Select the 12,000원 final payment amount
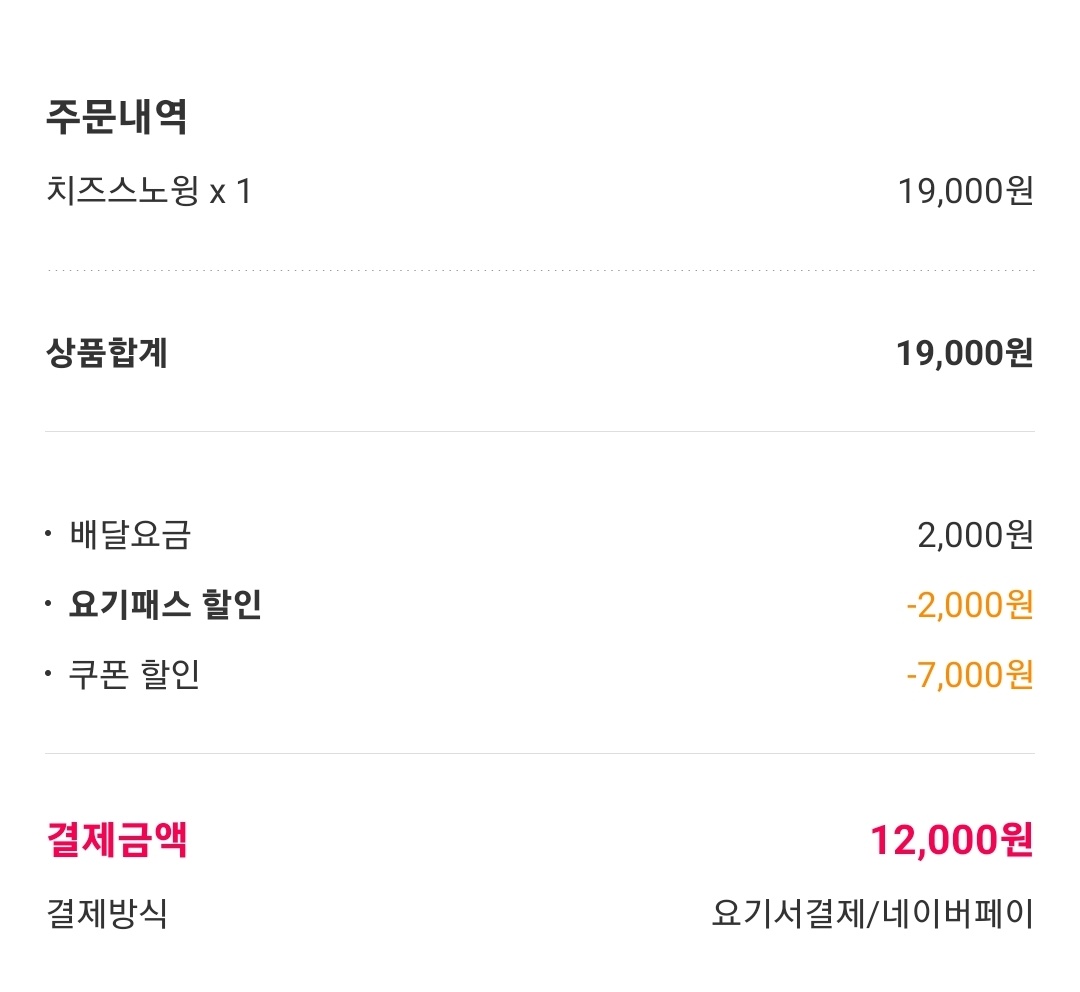This screenshot has width=1080, height=992. click(951, 840)
